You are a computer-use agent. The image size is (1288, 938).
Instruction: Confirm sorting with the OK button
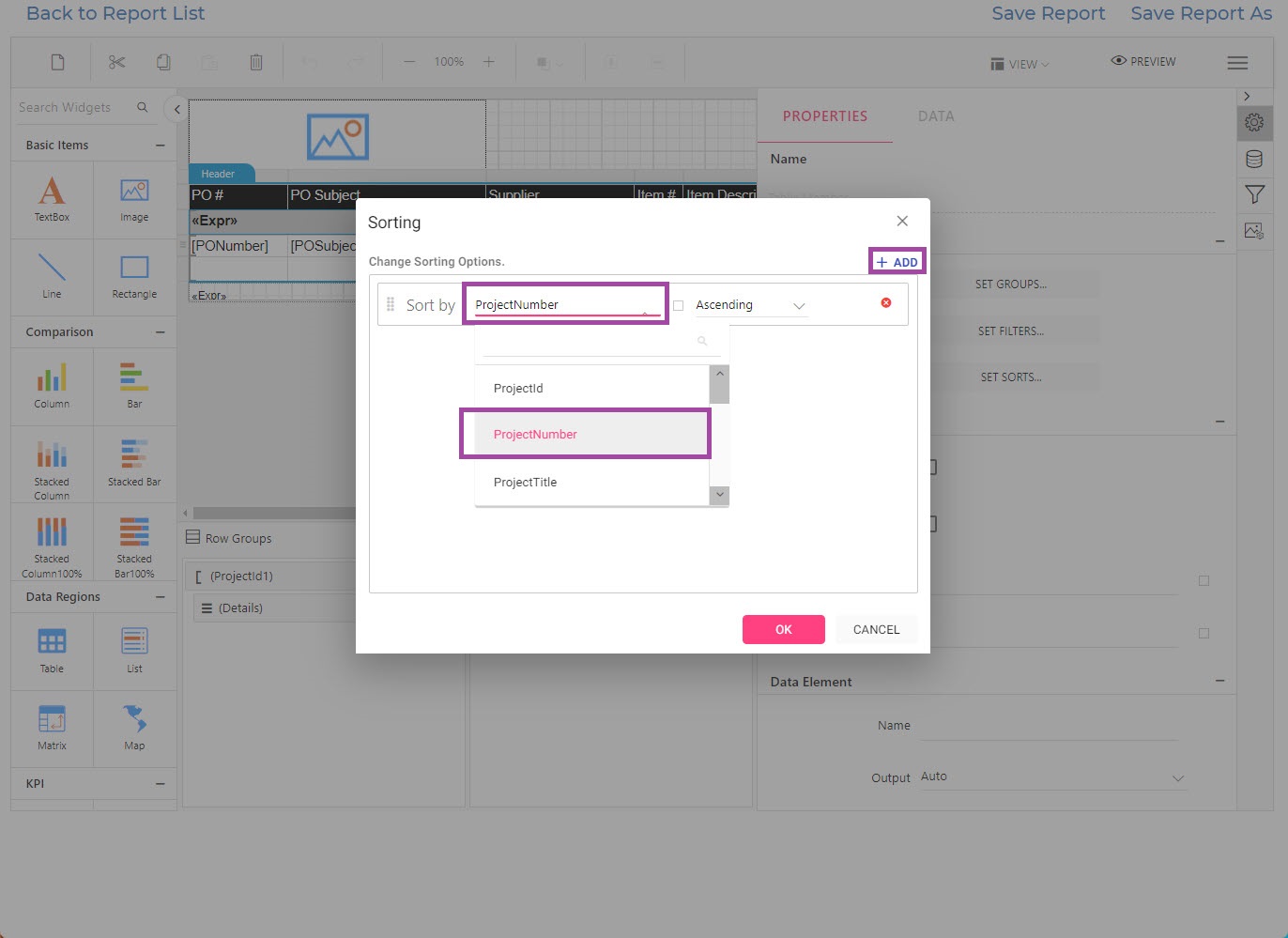783,629
